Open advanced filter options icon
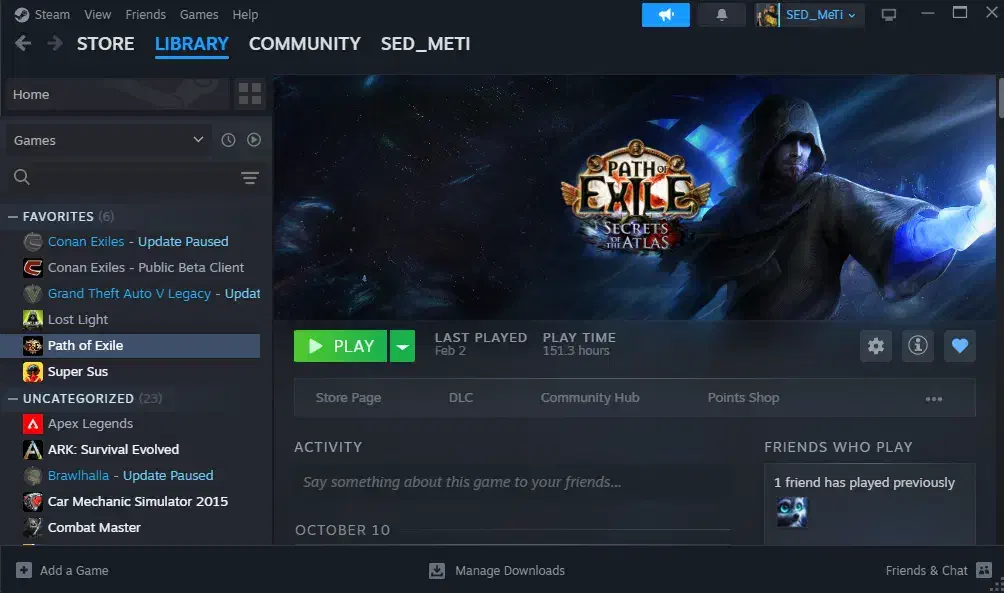The width and height of the screenshot is (1004, 593). (x=250, y=178)
